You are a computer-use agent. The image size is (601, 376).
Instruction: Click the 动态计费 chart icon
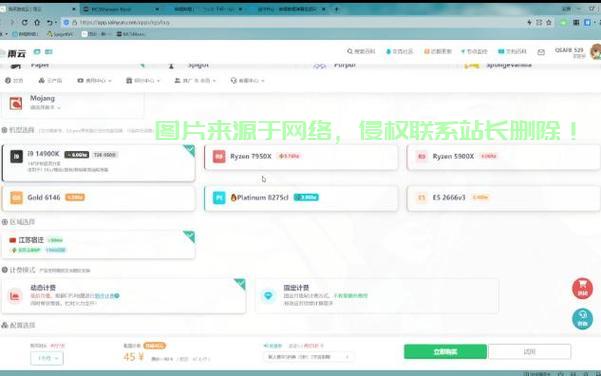coord(15,296)
